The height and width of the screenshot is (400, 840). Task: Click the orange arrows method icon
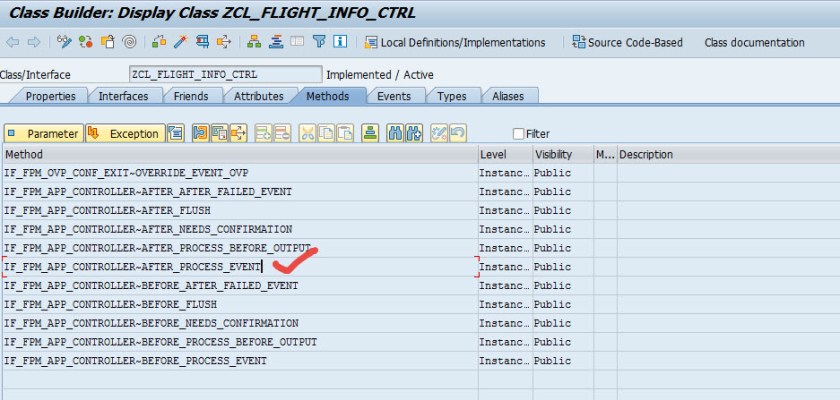pos(238,133)
